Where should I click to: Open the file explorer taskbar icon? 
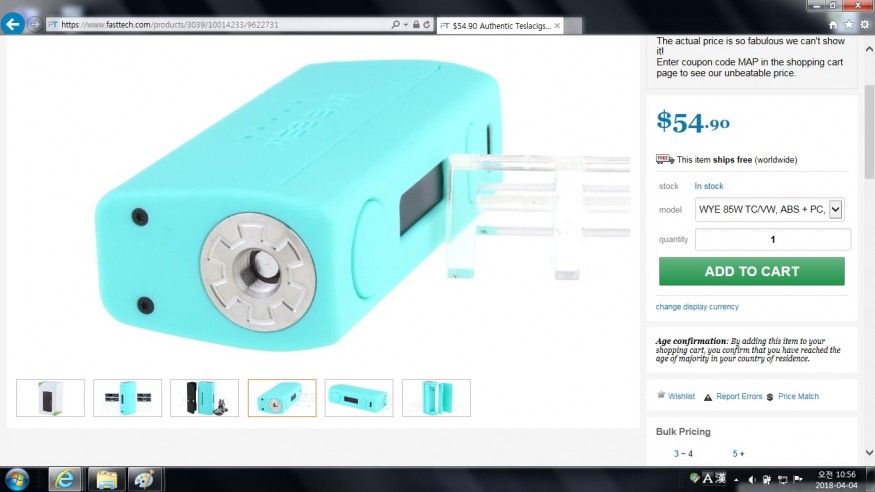click(x=106, y=479)
